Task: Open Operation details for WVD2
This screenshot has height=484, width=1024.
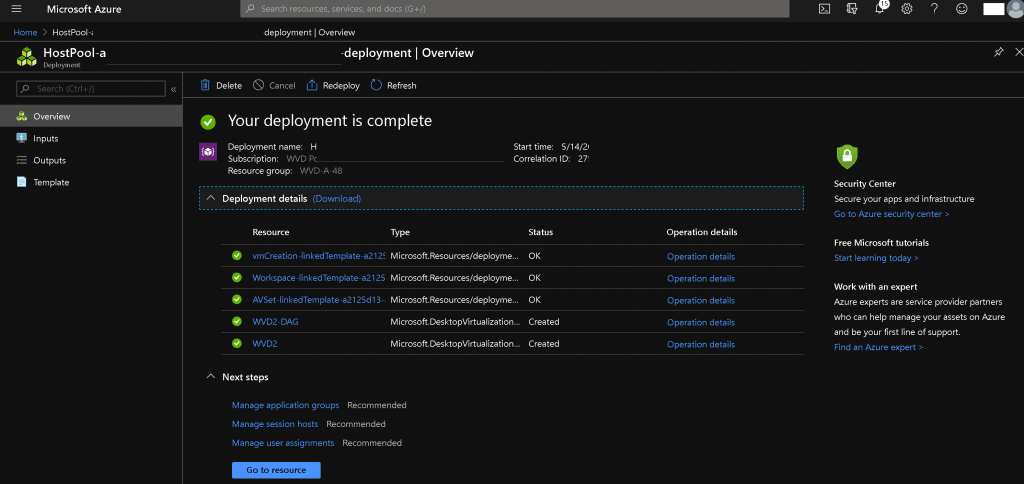Action: point(701,344)
